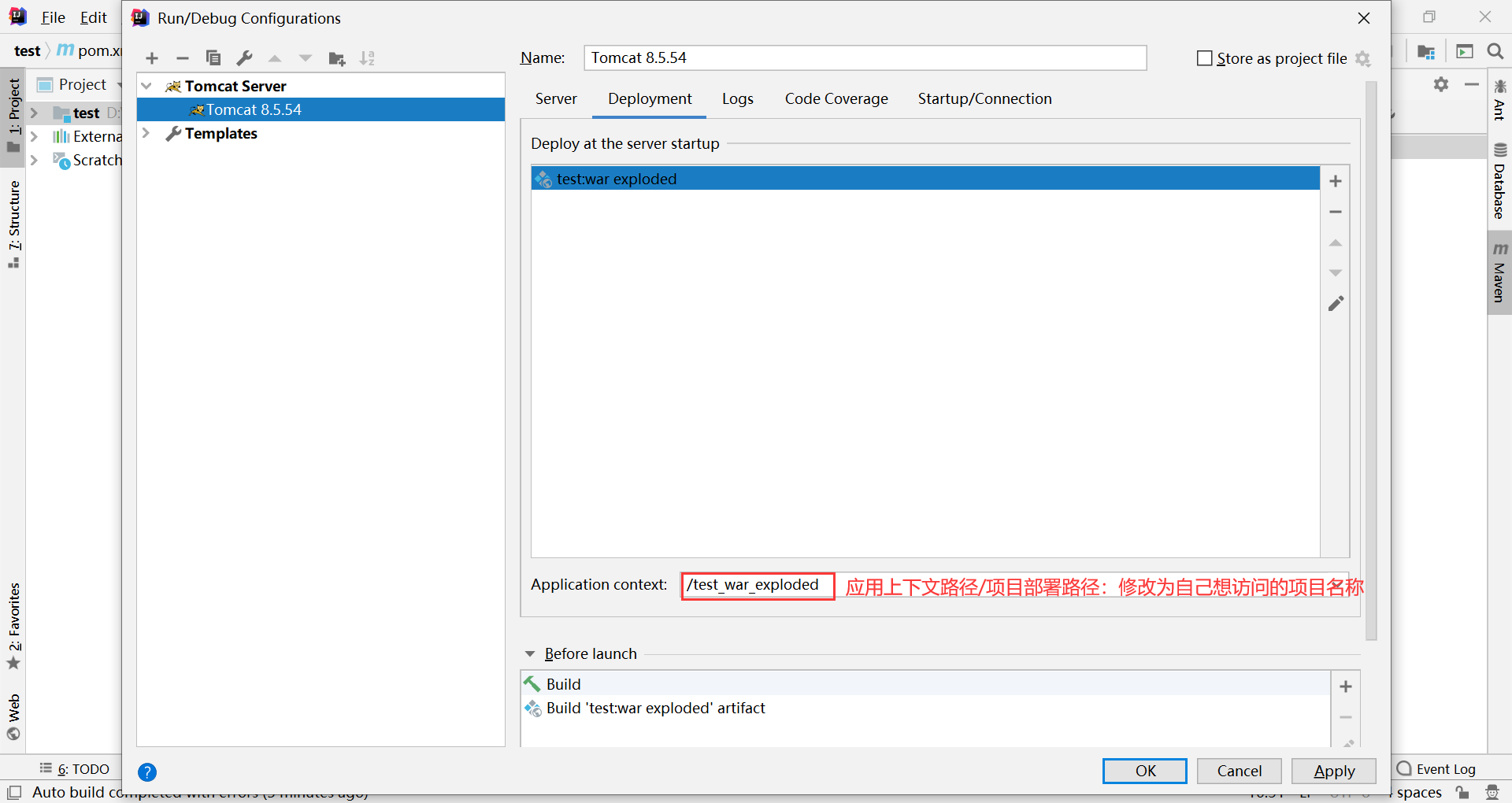Collapse Before launch section
The height and width of the screenshot is (803, 1512).
tap(530, 654)
